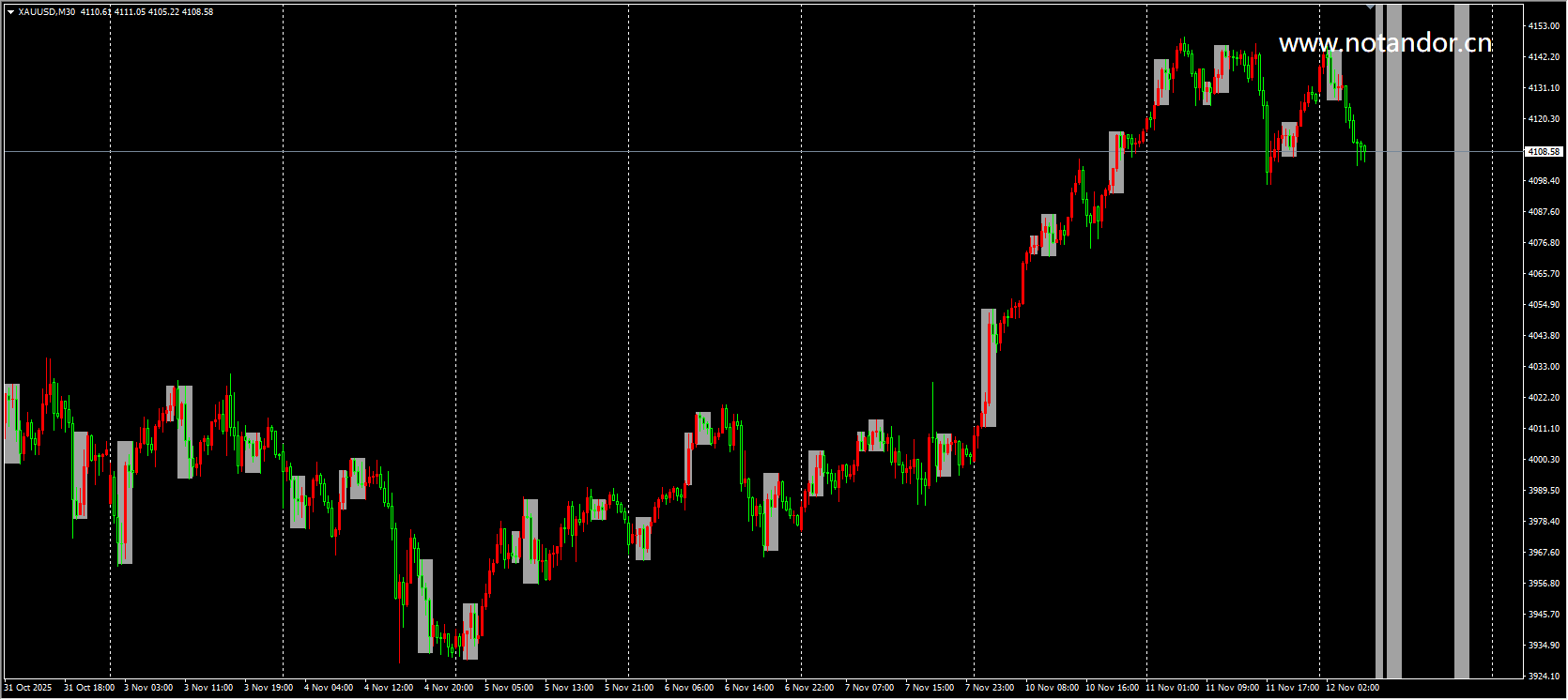Screen dimensions: 1568x700
Task: Click the high price 4111.05 in chart header
Action: 129,12
